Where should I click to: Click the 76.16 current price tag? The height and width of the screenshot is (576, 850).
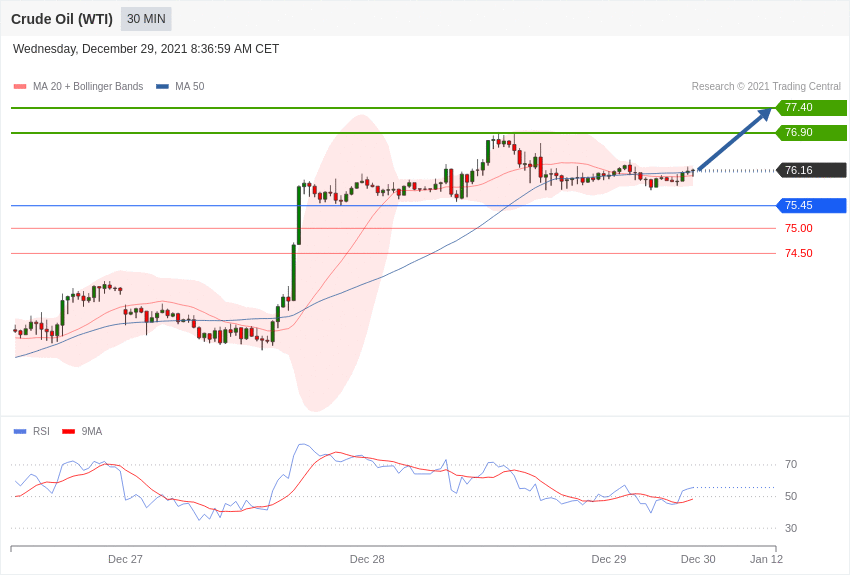click(811, 170)
